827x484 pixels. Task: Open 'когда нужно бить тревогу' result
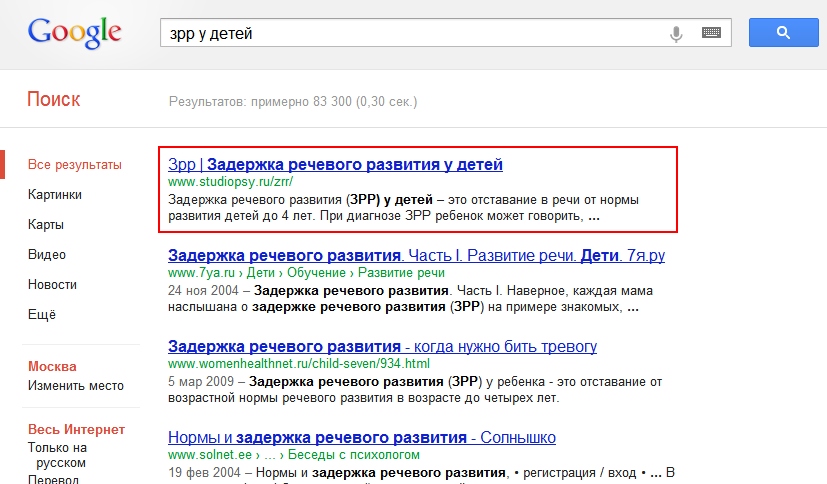pos(382,346)
